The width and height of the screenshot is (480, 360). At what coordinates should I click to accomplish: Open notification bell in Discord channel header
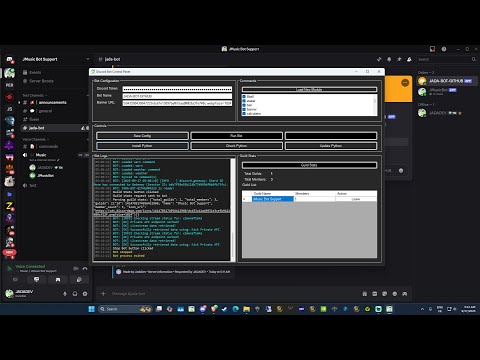point(389,59)
